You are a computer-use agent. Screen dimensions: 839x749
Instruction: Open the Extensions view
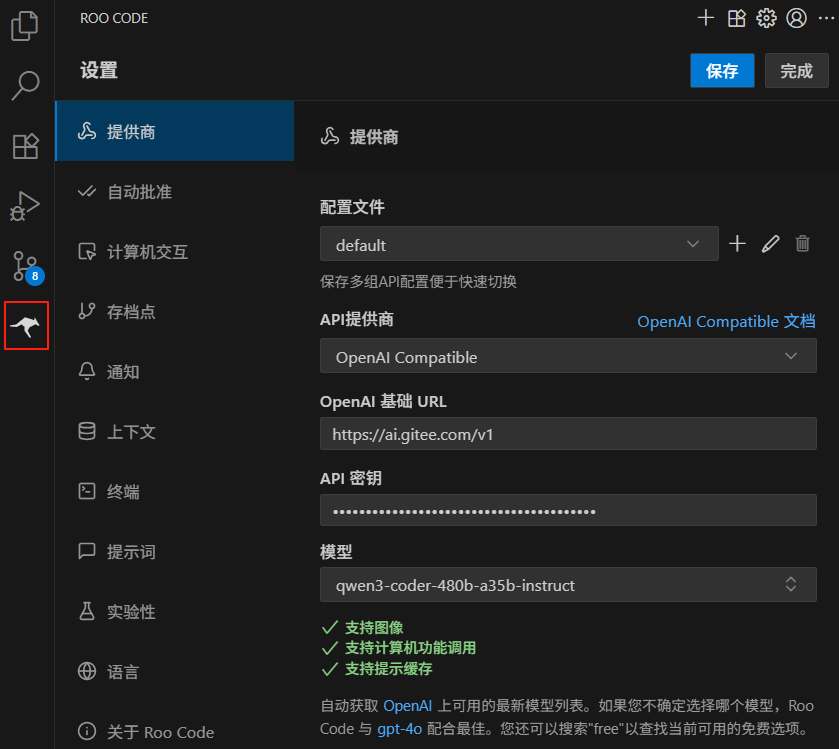[25, 146]
